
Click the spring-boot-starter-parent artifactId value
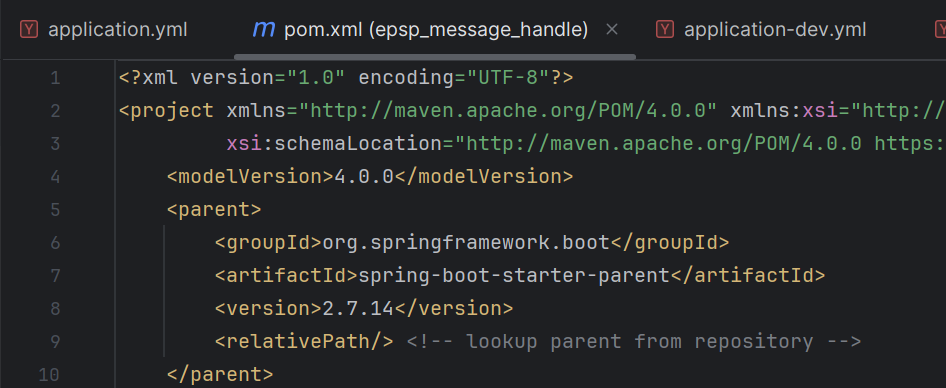coord(514,276)
